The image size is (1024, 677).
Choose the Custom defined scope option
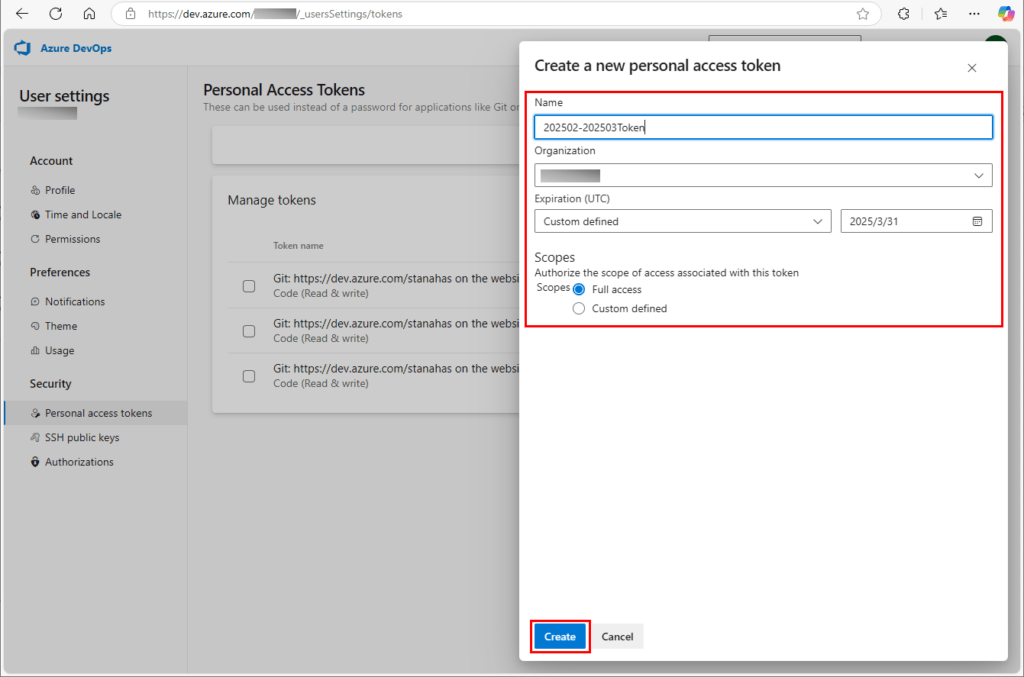580,308
